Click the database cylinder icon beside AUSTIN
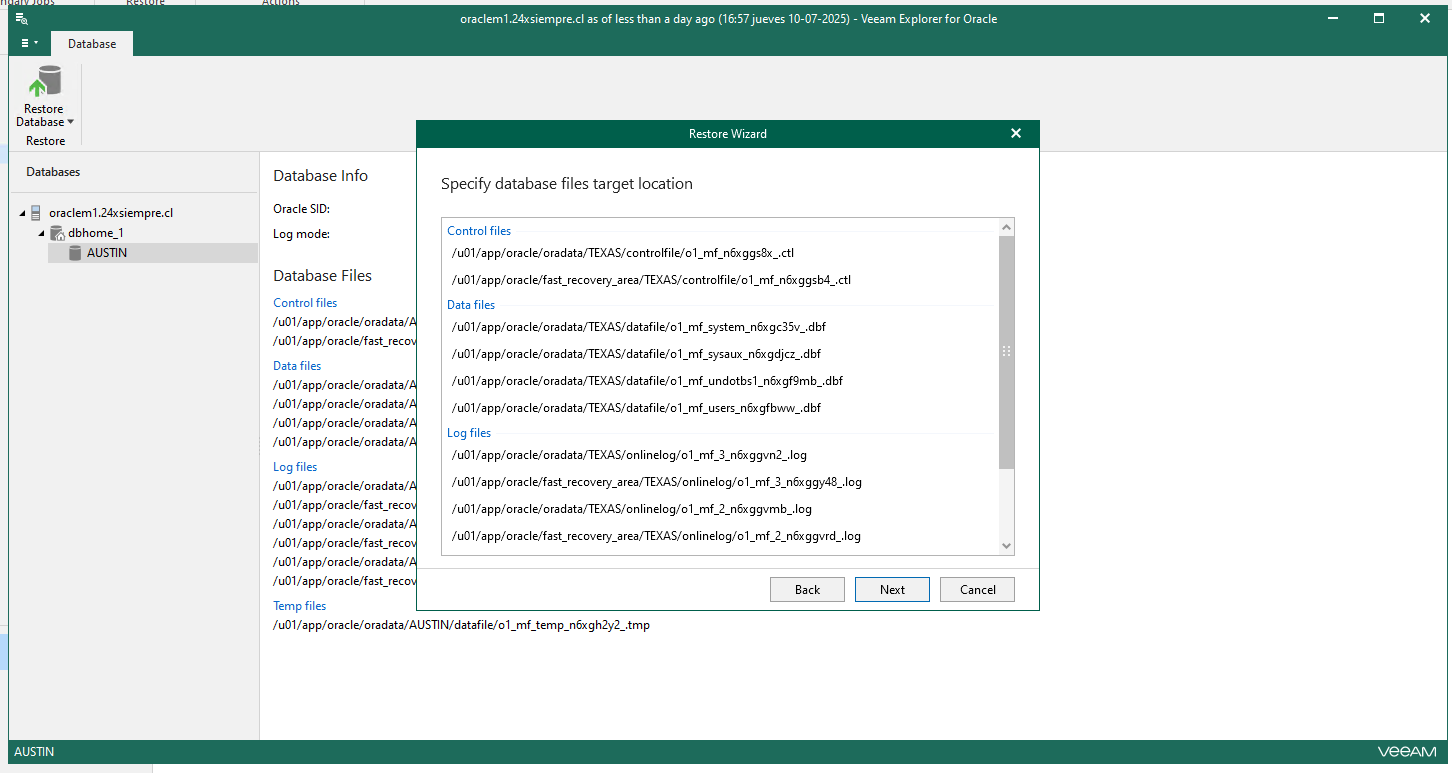1452x773 pixels. click(x=75, y=253)
